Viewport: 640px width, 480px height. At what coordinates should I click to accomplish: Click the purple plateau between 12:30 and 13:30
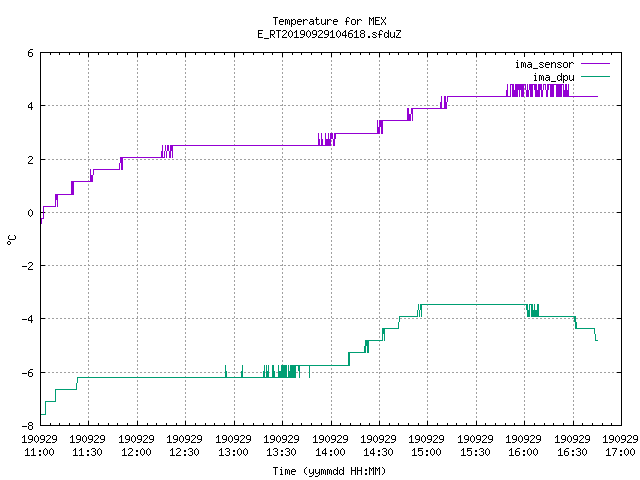click(245, 145)
